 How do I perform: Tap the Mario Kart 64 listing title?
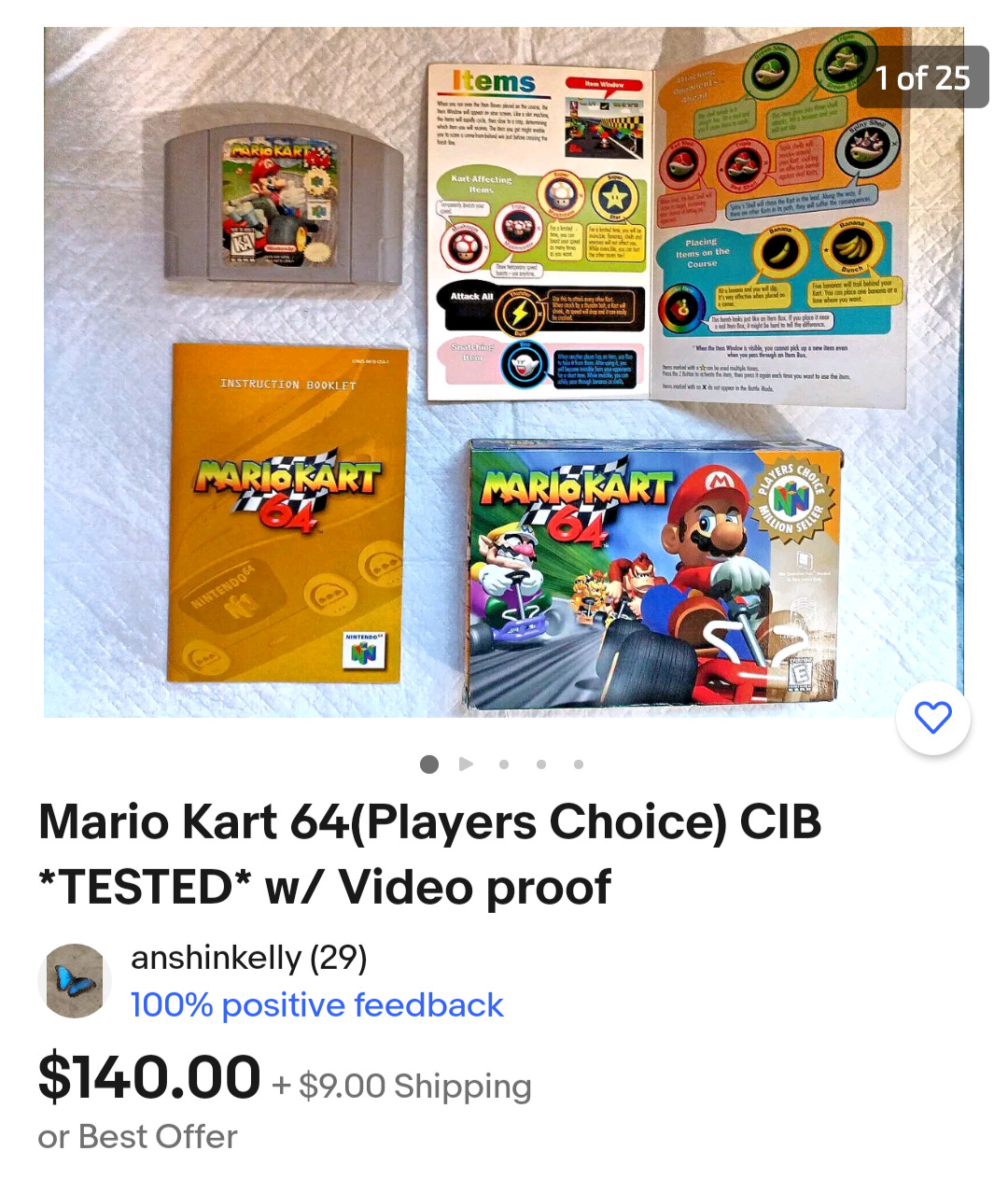429,854
